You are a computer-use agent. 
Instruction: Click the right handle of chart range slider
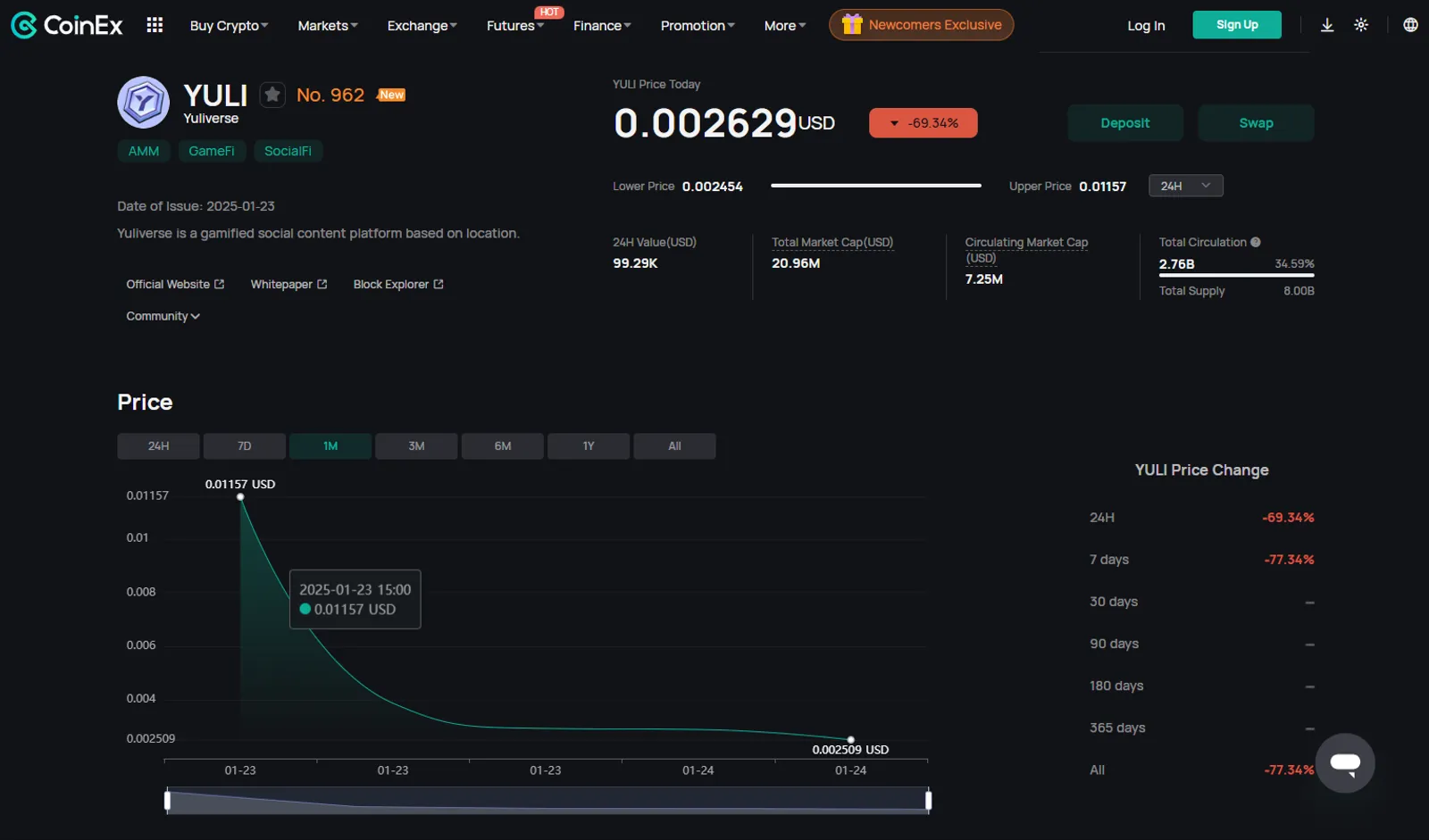929,800
